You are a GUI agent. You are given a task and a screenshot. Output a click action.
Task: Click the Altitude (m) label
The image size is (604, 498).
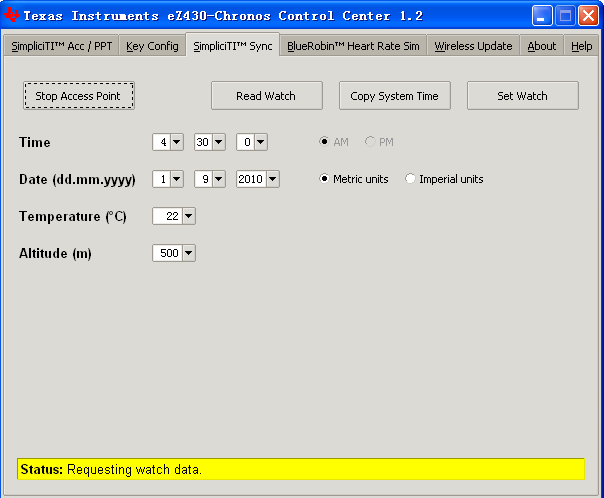pyautogui.click(x=55, y=253)
